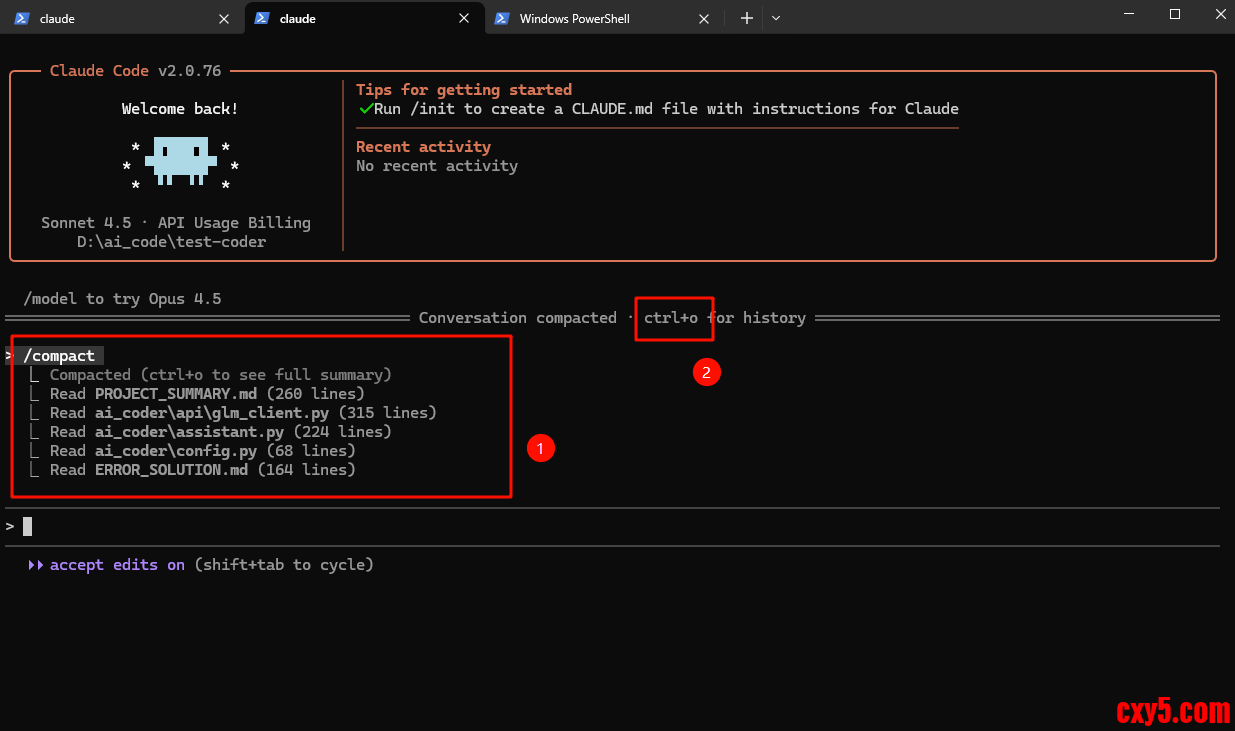Image resolution: width=1235 pixels, height=731 pixels.
Task: Click the ctrl+o for history text
Action: (x=724, y=318)
